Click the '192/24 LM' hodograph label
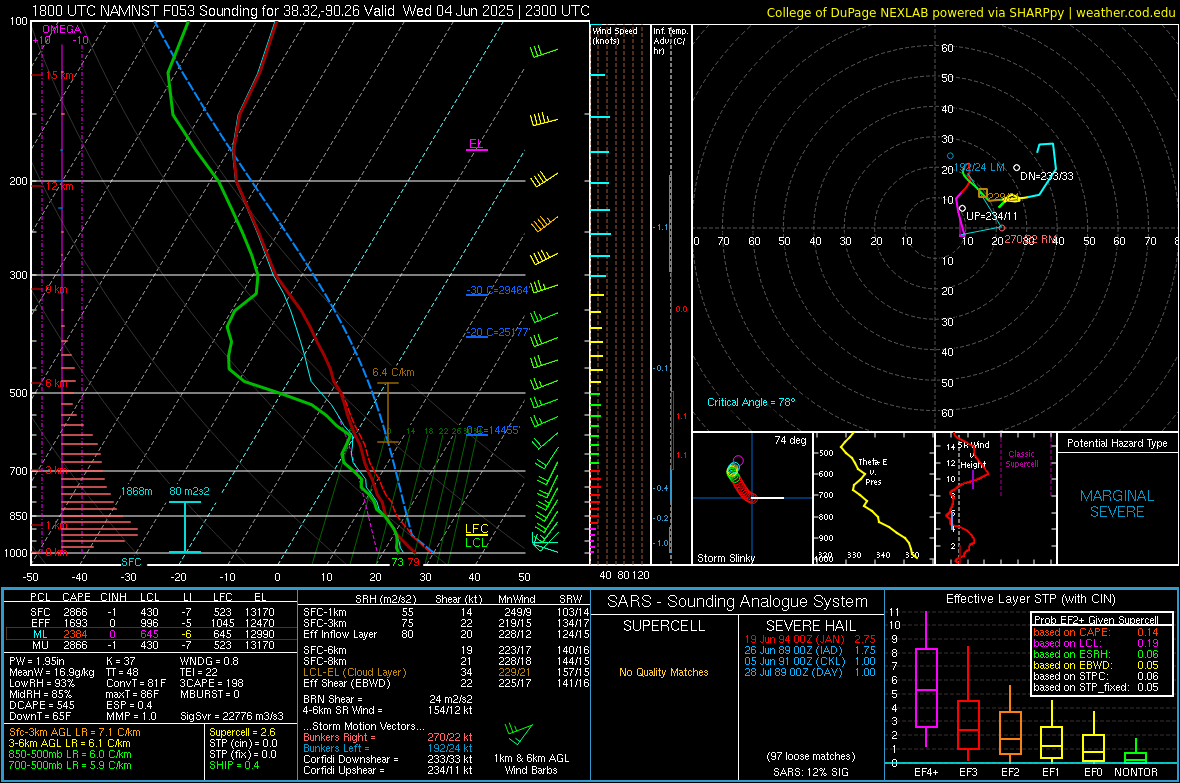The height and width of the screenshot is (783, 1180). (980, 167)
